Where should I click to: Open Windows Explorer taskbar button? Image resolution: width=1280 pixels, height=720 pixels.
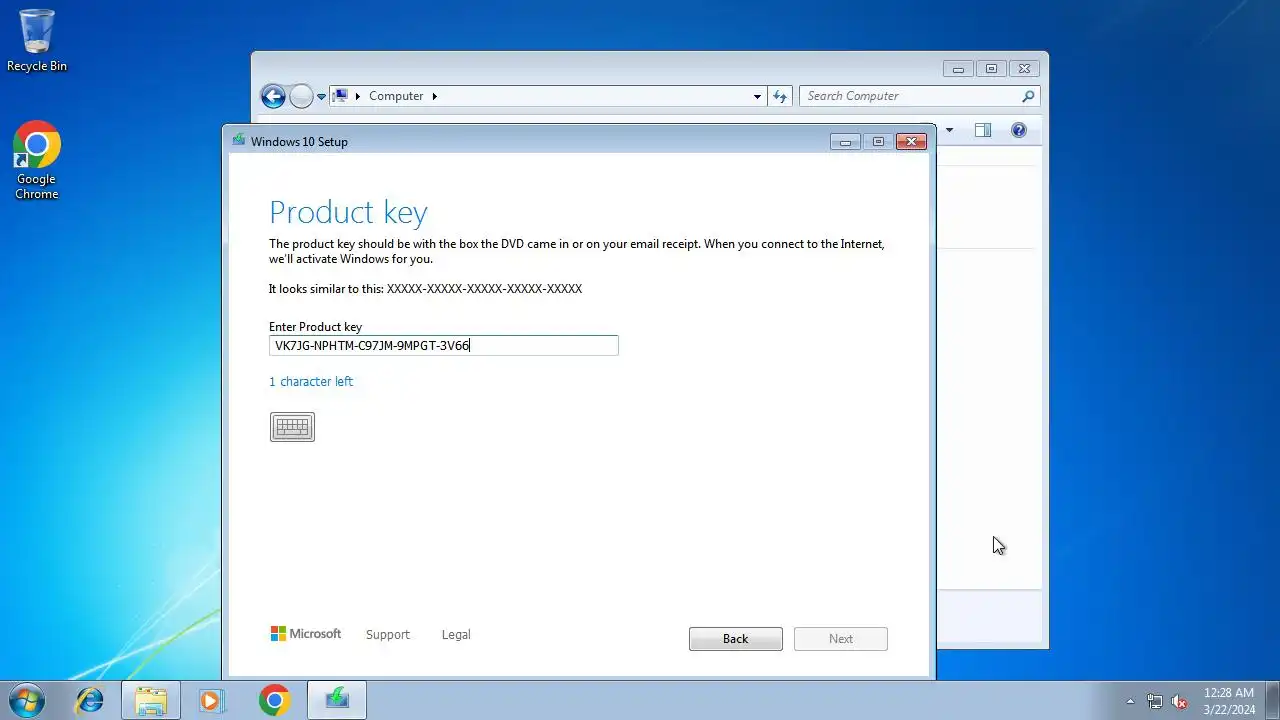tap(151, 700)
